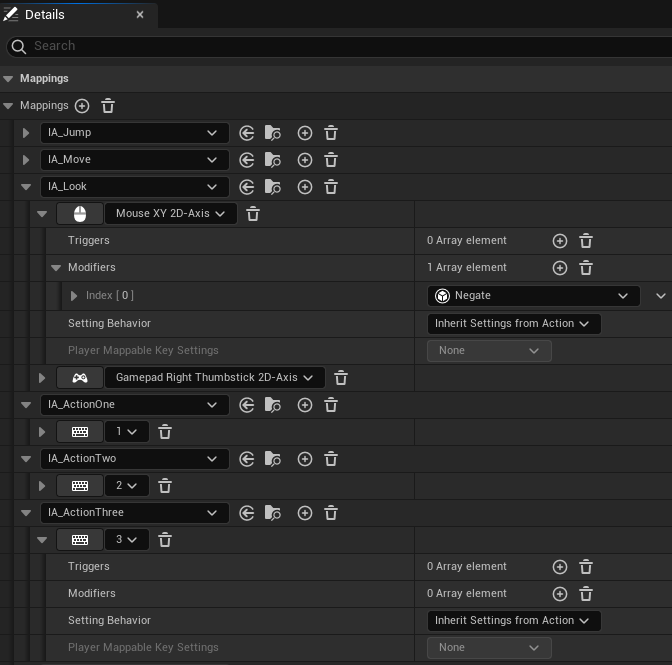Add a key binding to IA_Look
672x665 pixels.
click(x=305, y=187)
